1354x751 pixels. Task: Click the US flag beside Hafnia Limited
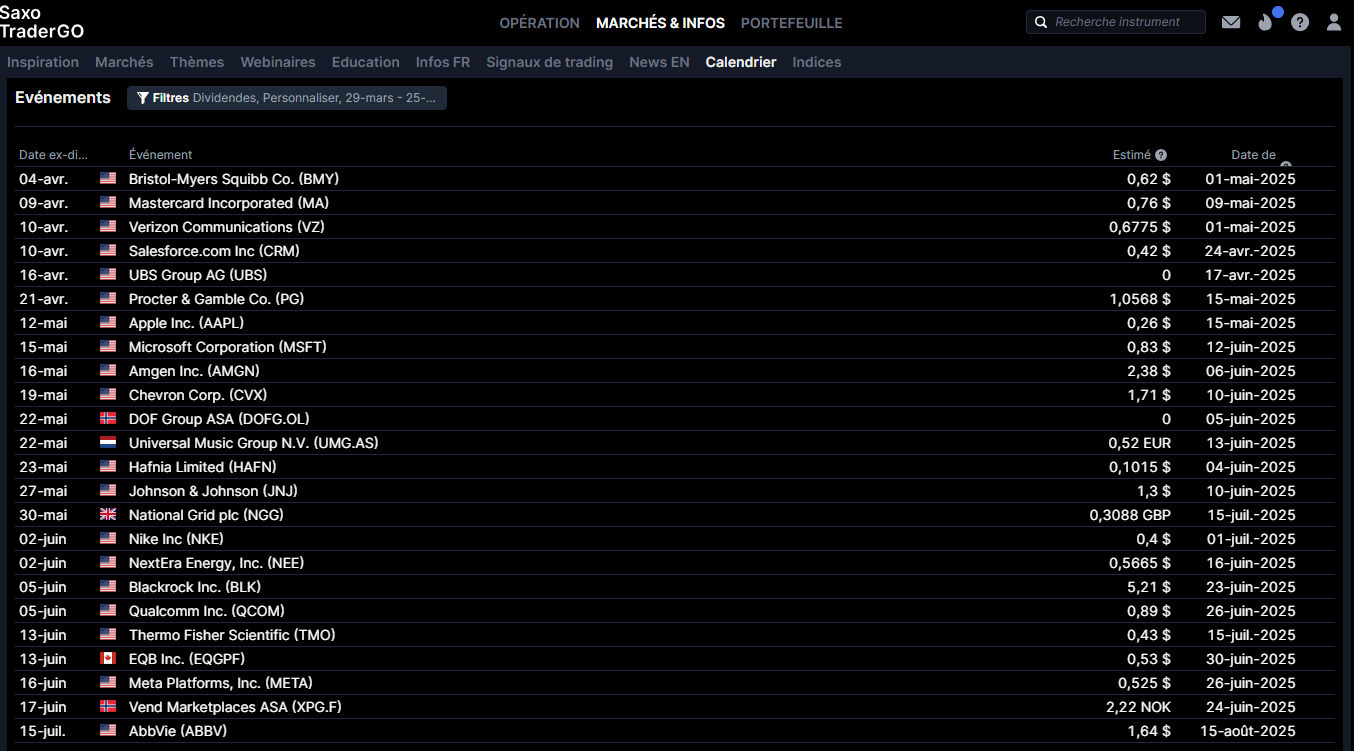click(108, 467)
